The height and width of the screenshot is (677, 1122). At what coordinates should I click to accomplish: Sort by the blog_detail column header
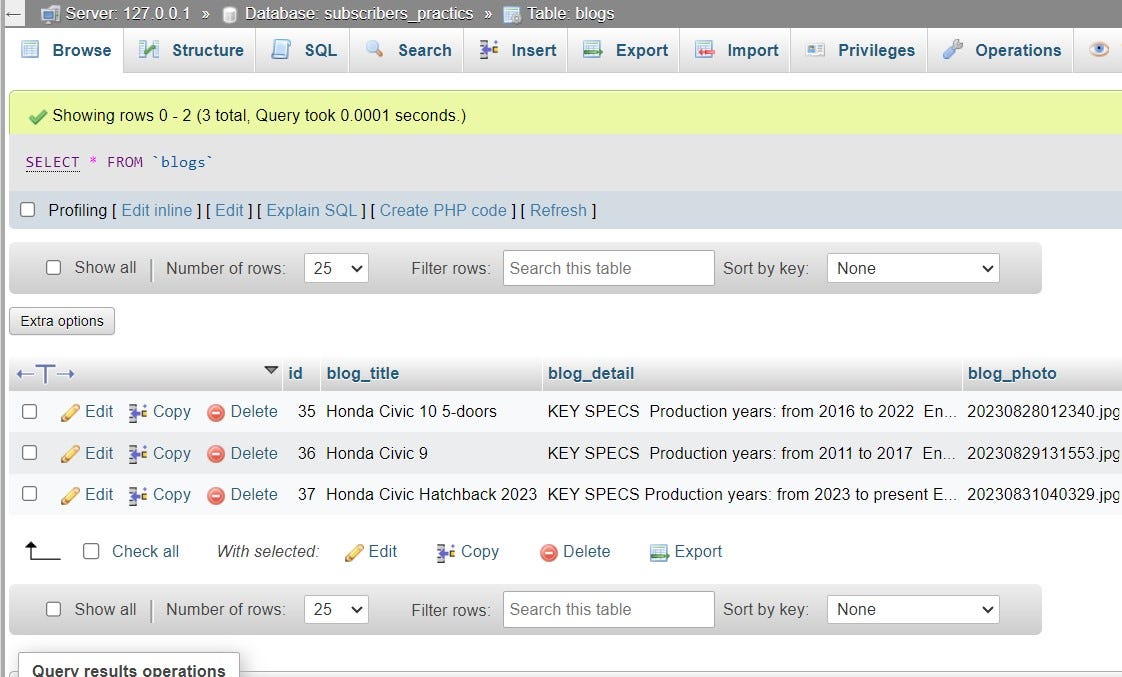[591, 374]
